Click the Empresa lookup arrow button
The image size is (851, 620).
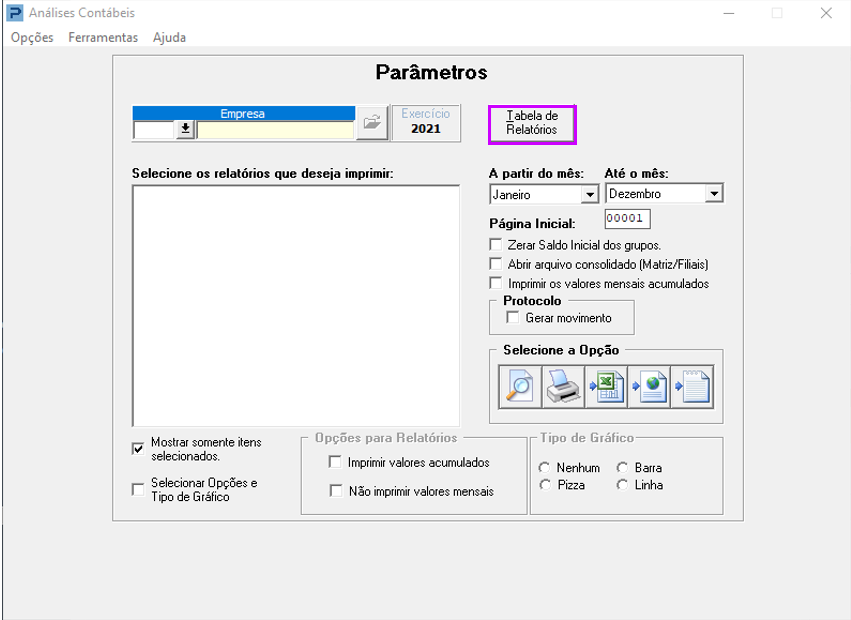pyautogui.click(x=186, y=129)
